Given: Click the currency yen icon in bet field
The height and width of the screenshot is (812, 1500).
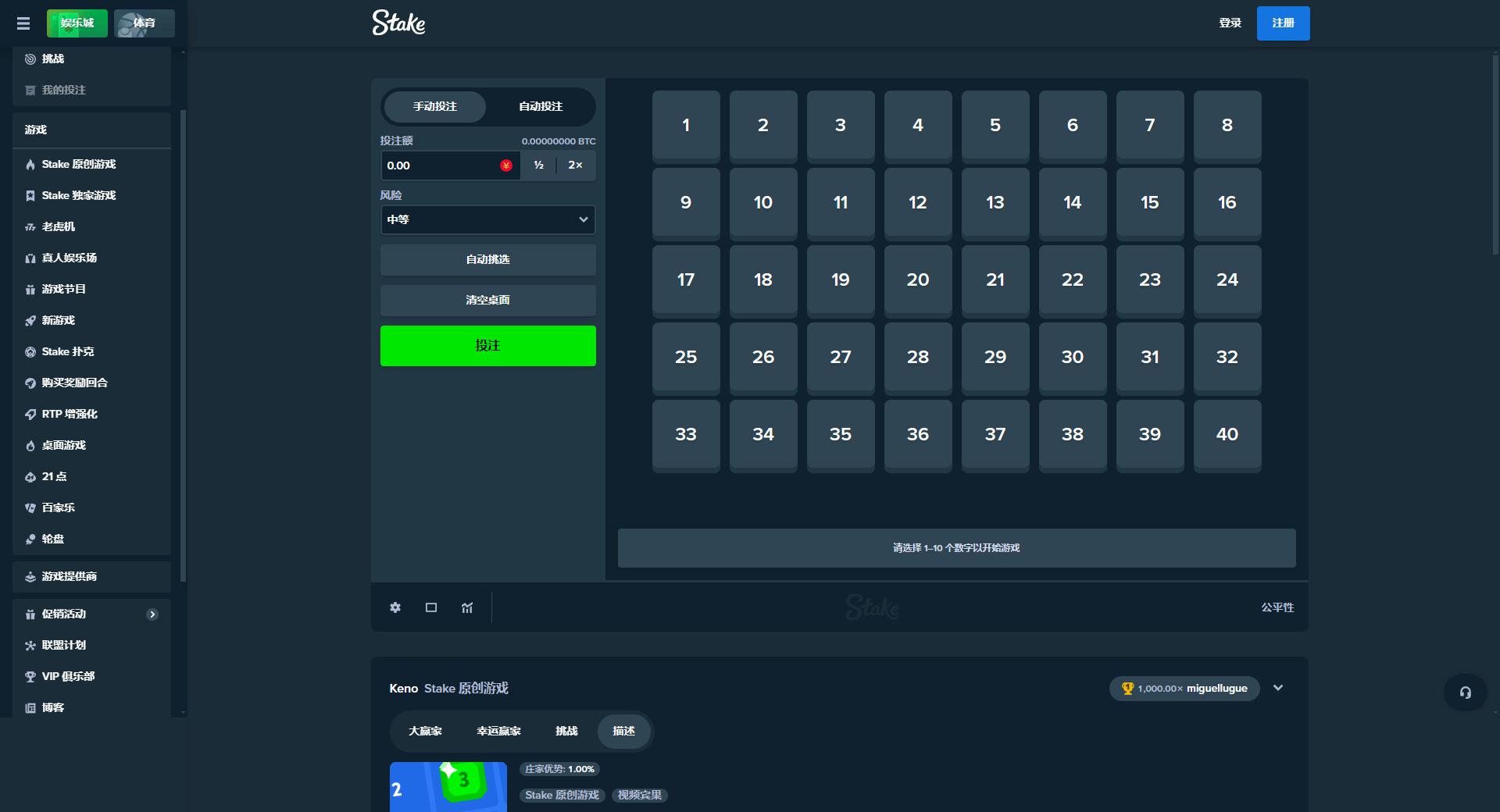Looking at the screenshot, I should [x=506, y=166].
